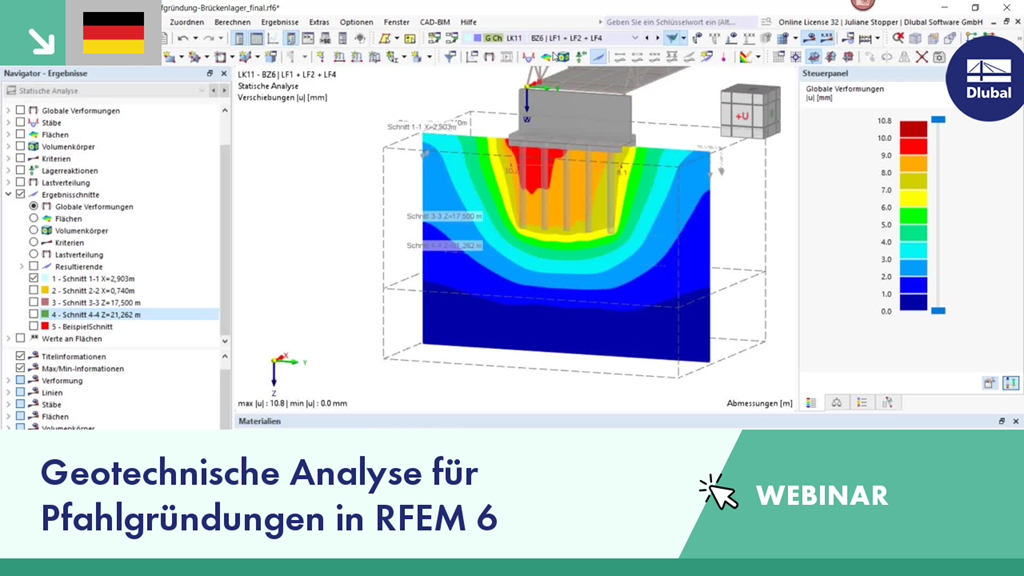Click the snap target crosshair icon
This screenshot has width=1024, height=576.
click(x=795, y=57)
